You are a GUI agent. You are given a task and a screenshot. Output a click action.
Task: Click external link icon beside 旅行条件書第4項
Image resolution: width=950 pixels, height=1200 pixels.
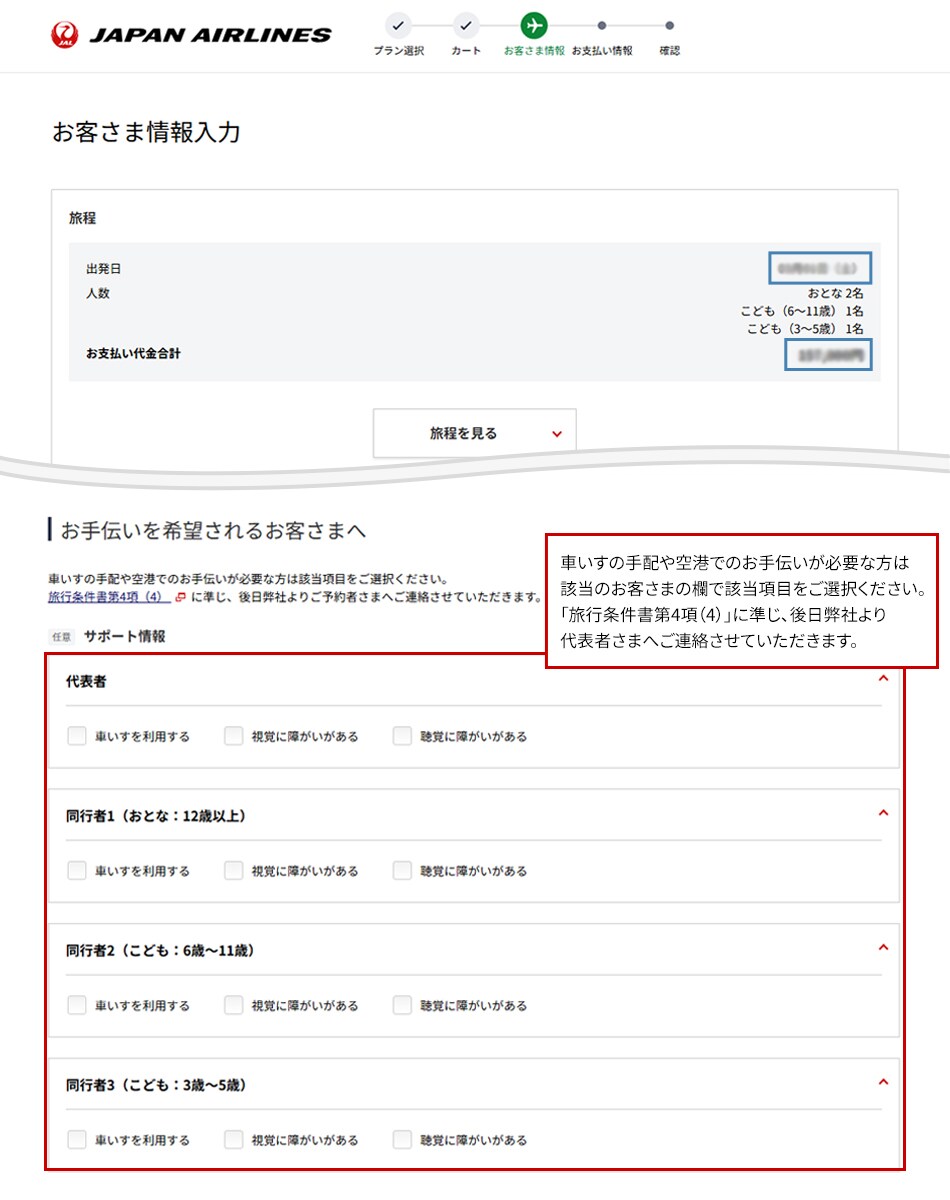[x=180, y=597]
